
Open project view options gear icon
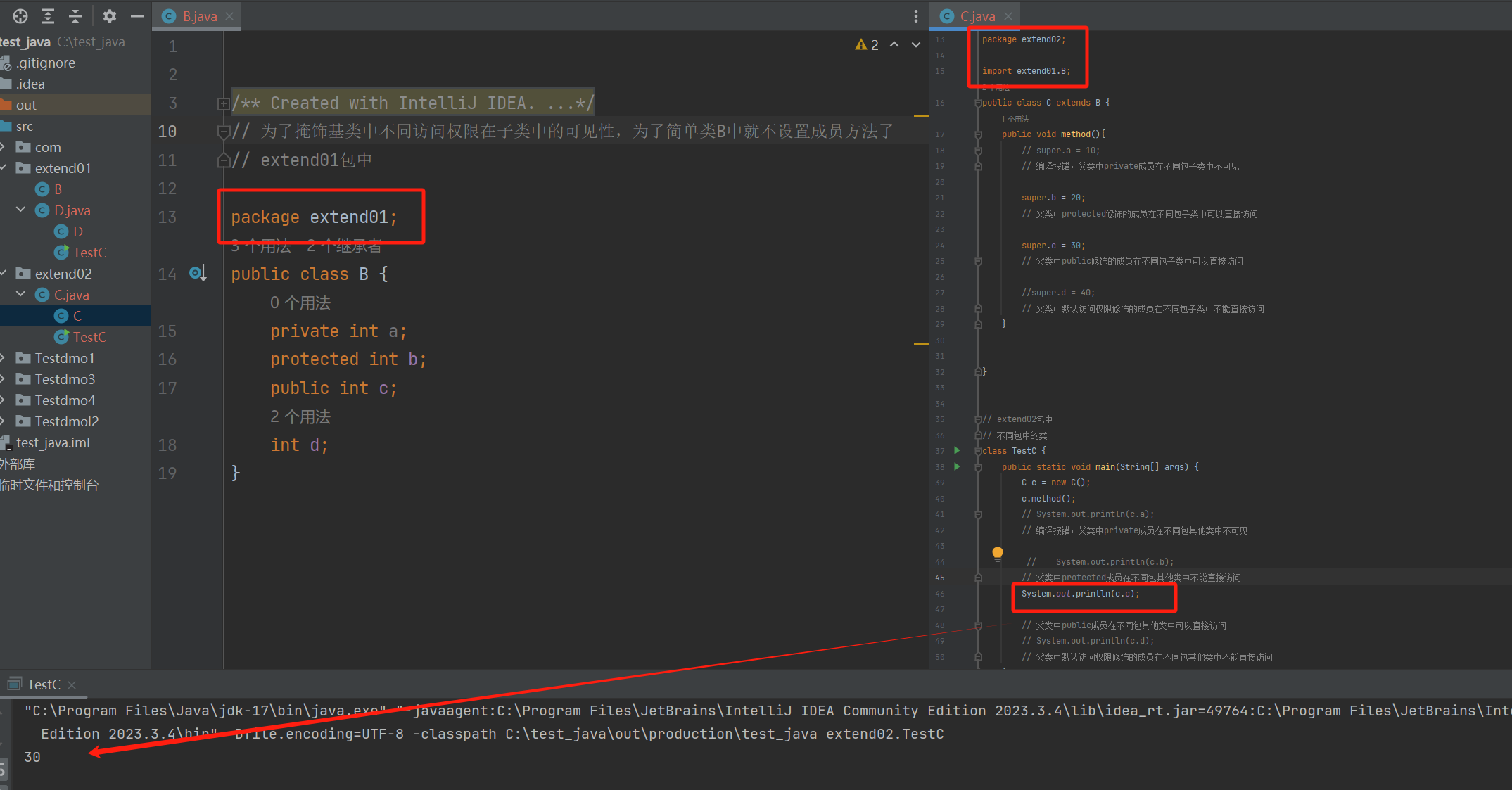point(109,16)
